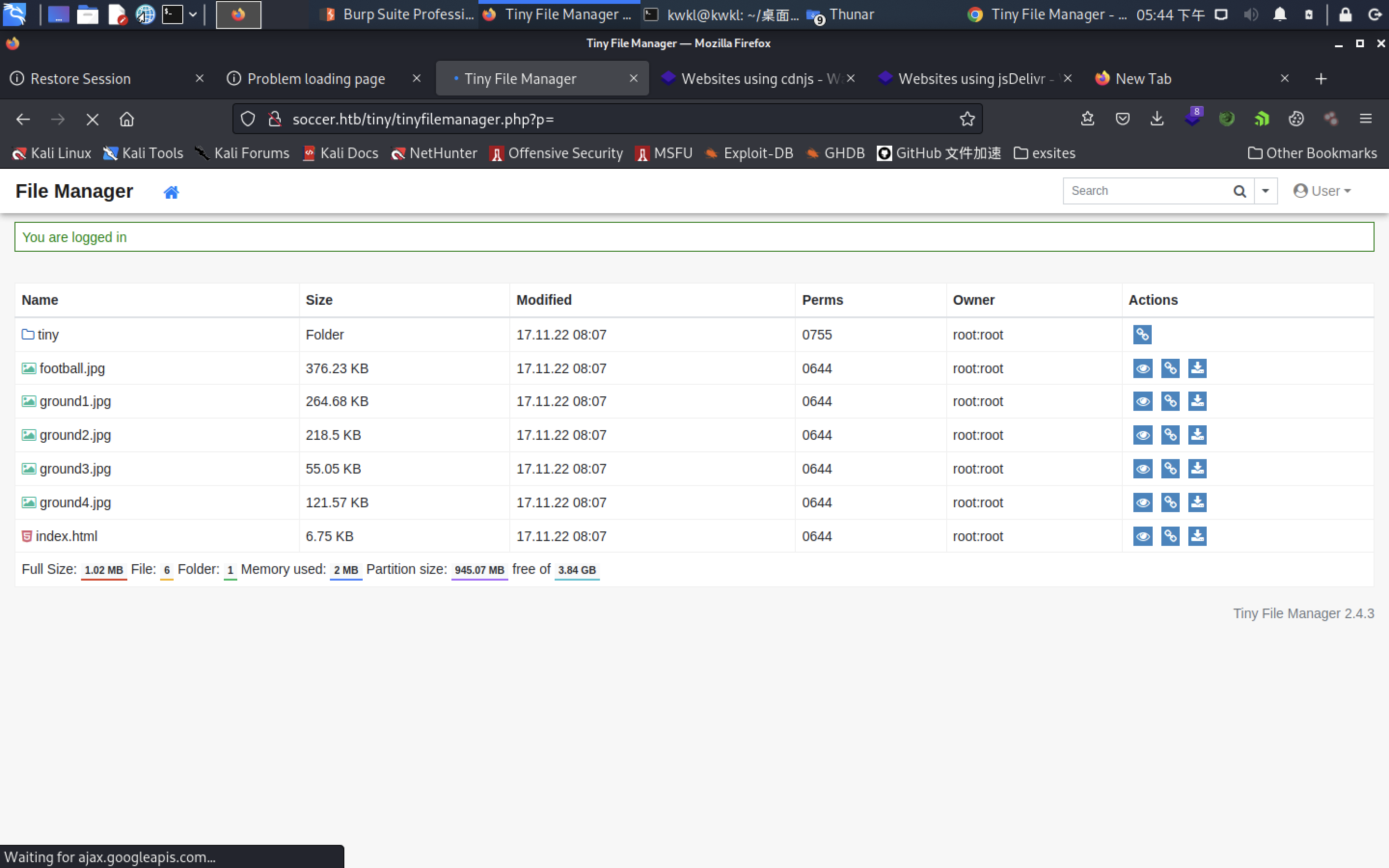Expand the advanced search dropdown arrow
This screenshot has width=1389, height=868.
click(x=1265, y=191)
